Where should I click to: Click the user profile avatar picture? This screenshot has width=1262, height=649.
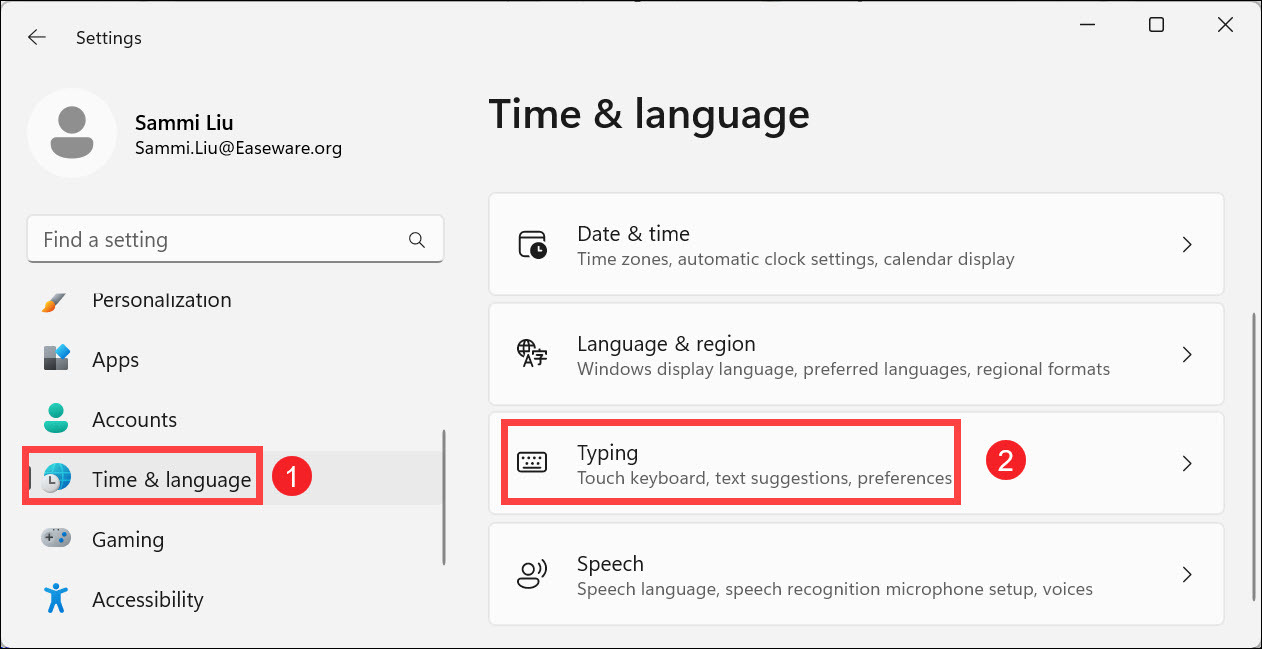tap(71, 133)
